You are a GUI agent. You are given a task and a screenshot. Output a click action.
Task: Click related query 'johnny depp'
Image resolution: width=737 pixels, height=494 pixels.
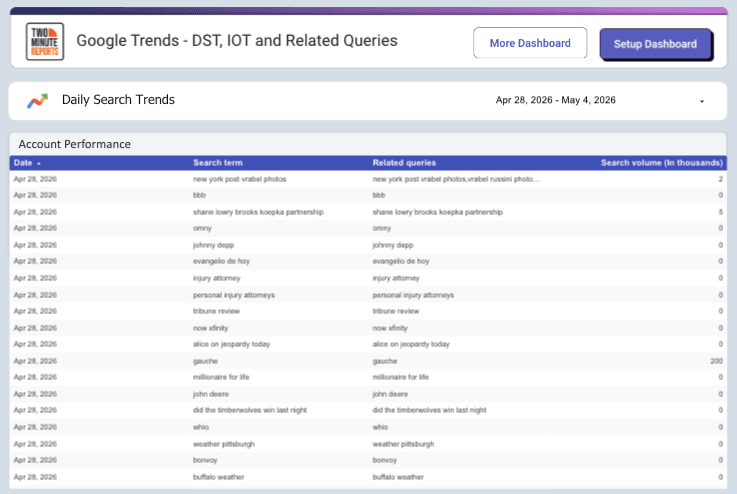pos(393,245)
